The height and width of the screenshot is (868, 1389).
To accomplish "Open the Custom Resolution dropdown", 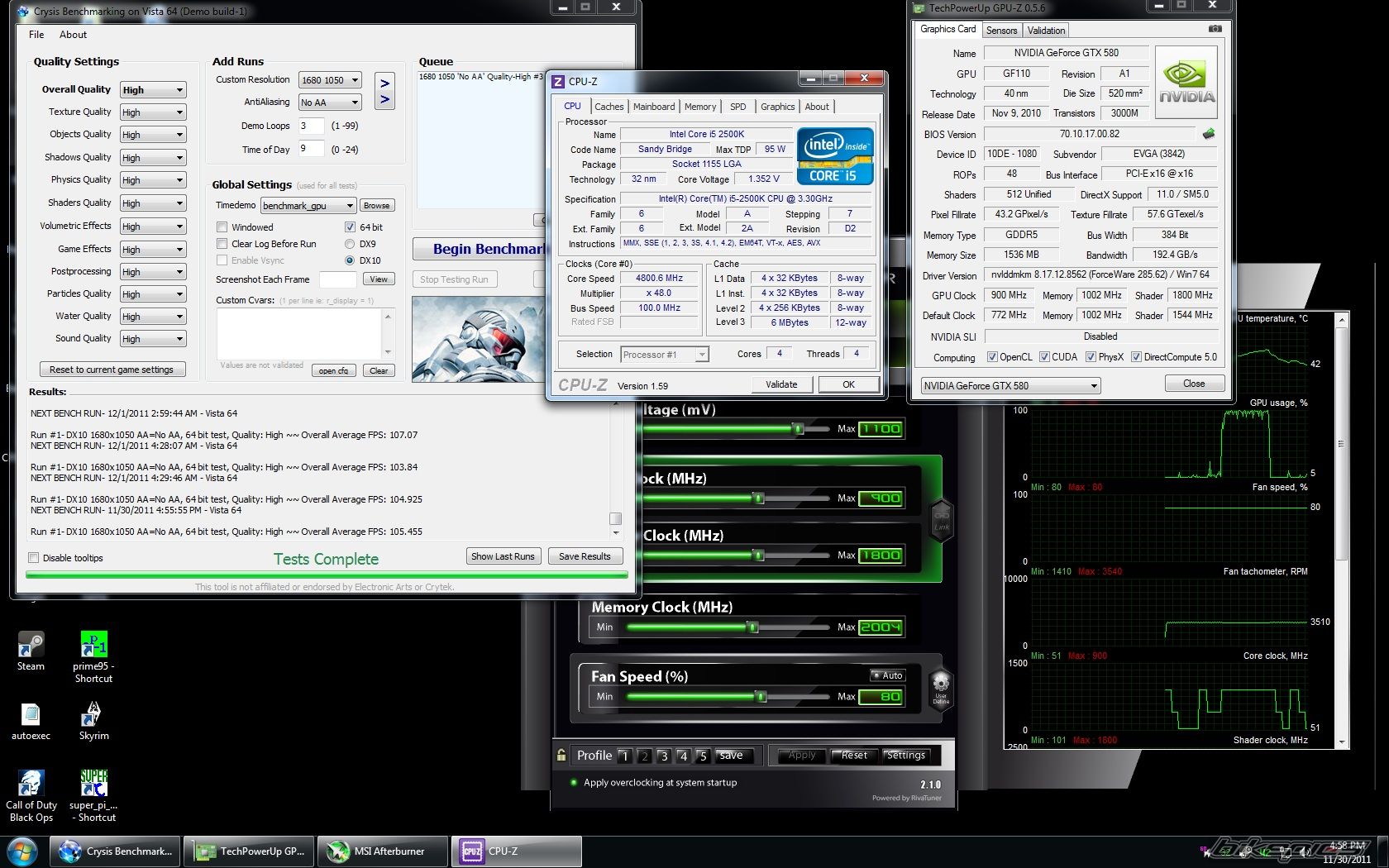I will coord(355,80).
